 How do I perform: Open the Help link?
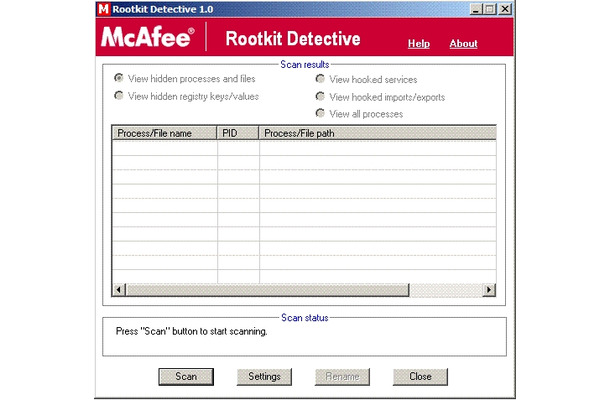point(419,44)
